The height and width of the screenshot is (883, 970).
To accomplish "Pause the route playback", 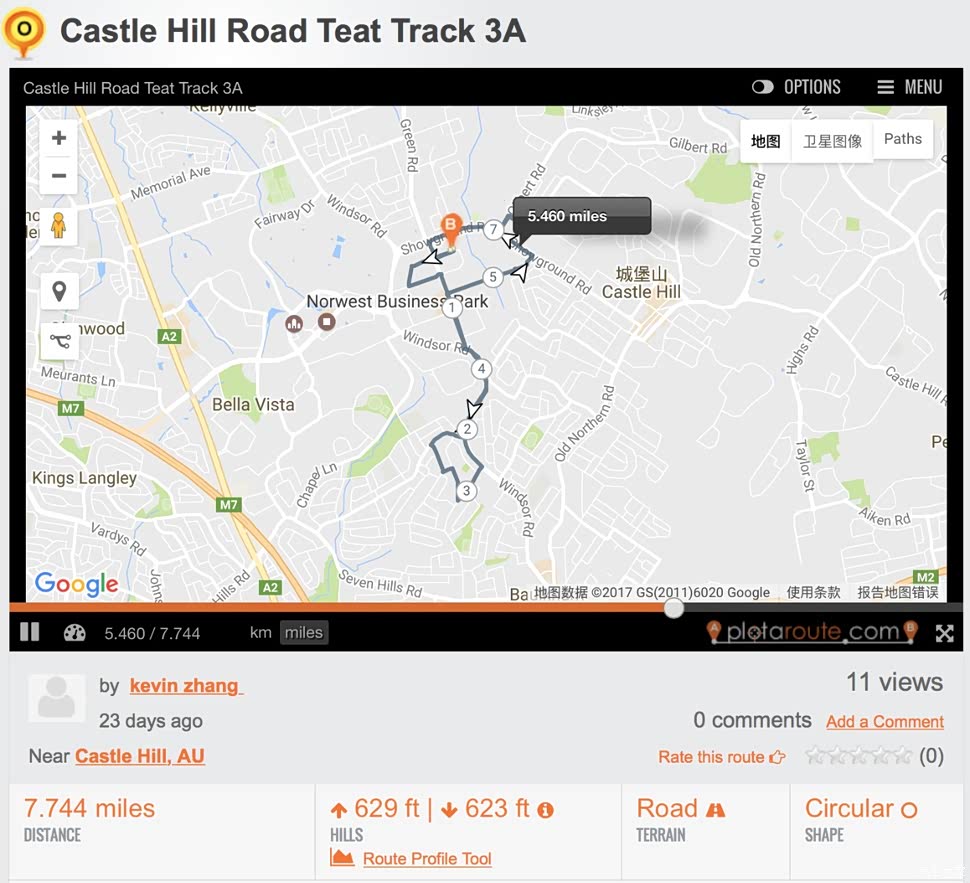I will pyautogui.click(x=30, y=632).
